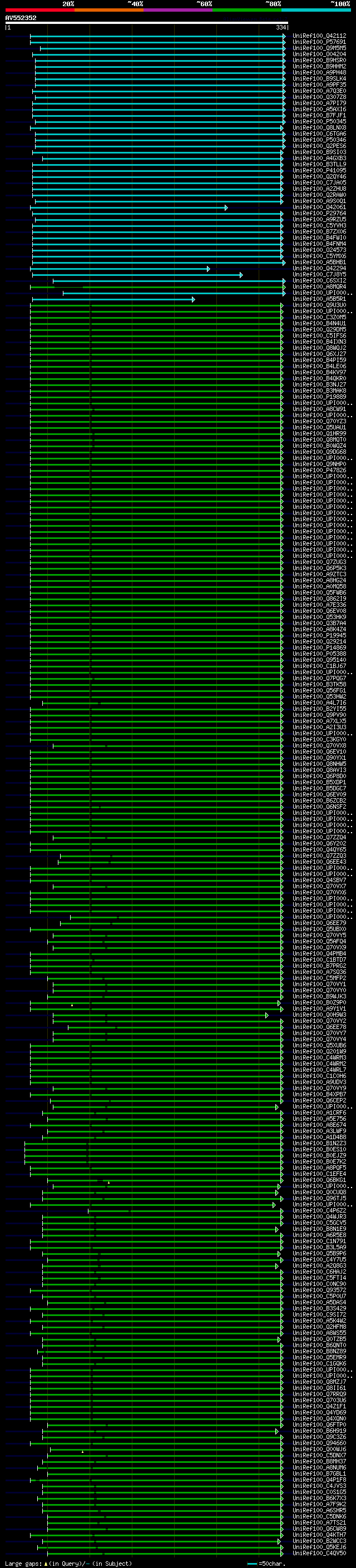Click the UniRef100_A4GXB3 label
This screenshot has height=1568, width=356.
pos(319,159)
